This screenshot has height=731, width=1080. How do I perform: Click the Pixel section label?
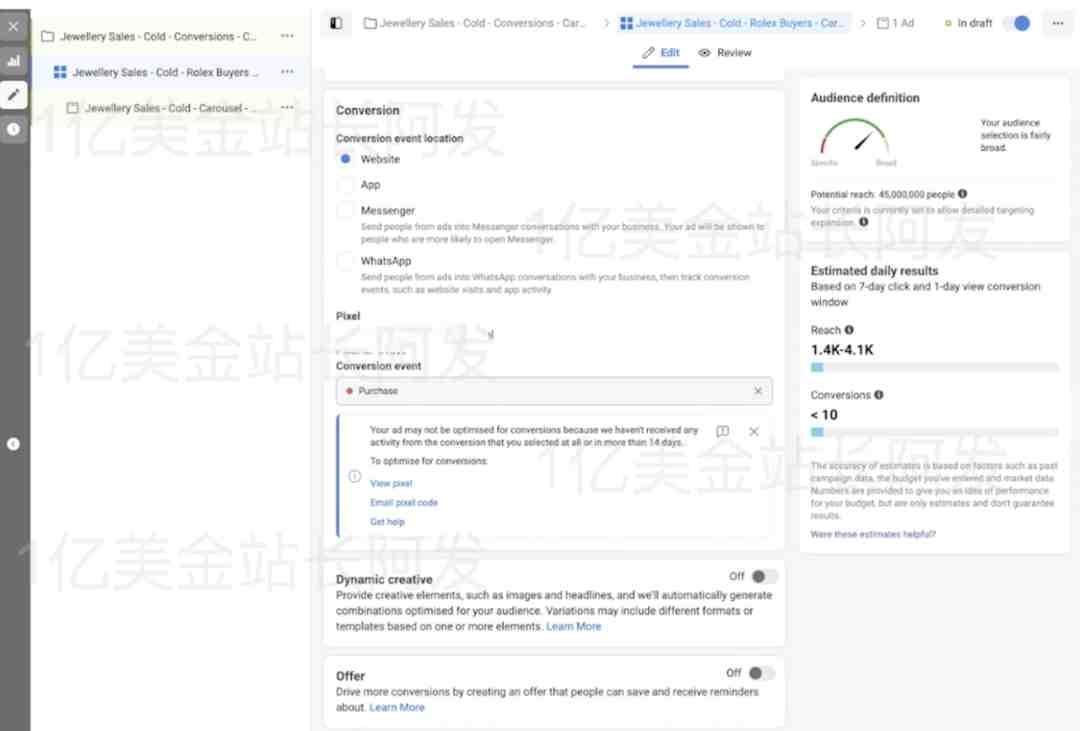click(x=348, y=316)
